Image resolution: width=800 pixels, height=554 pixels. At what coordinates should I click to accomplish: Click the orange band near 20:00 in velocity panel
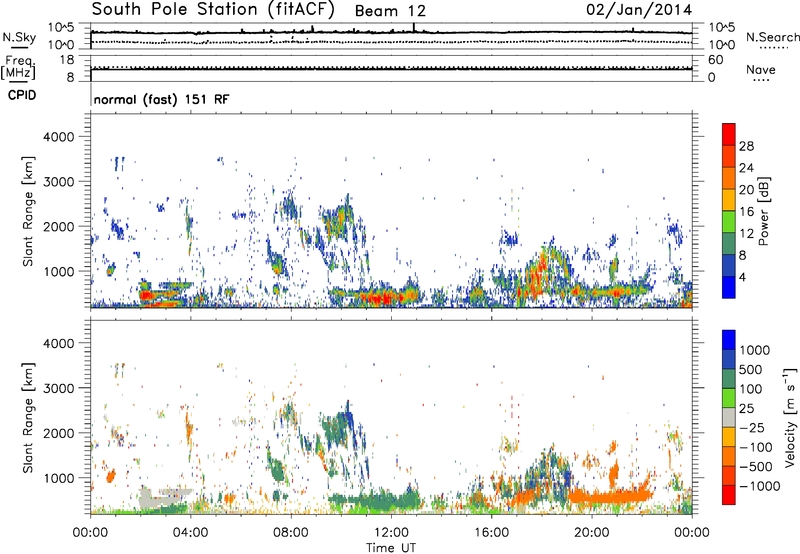[610, 496]
